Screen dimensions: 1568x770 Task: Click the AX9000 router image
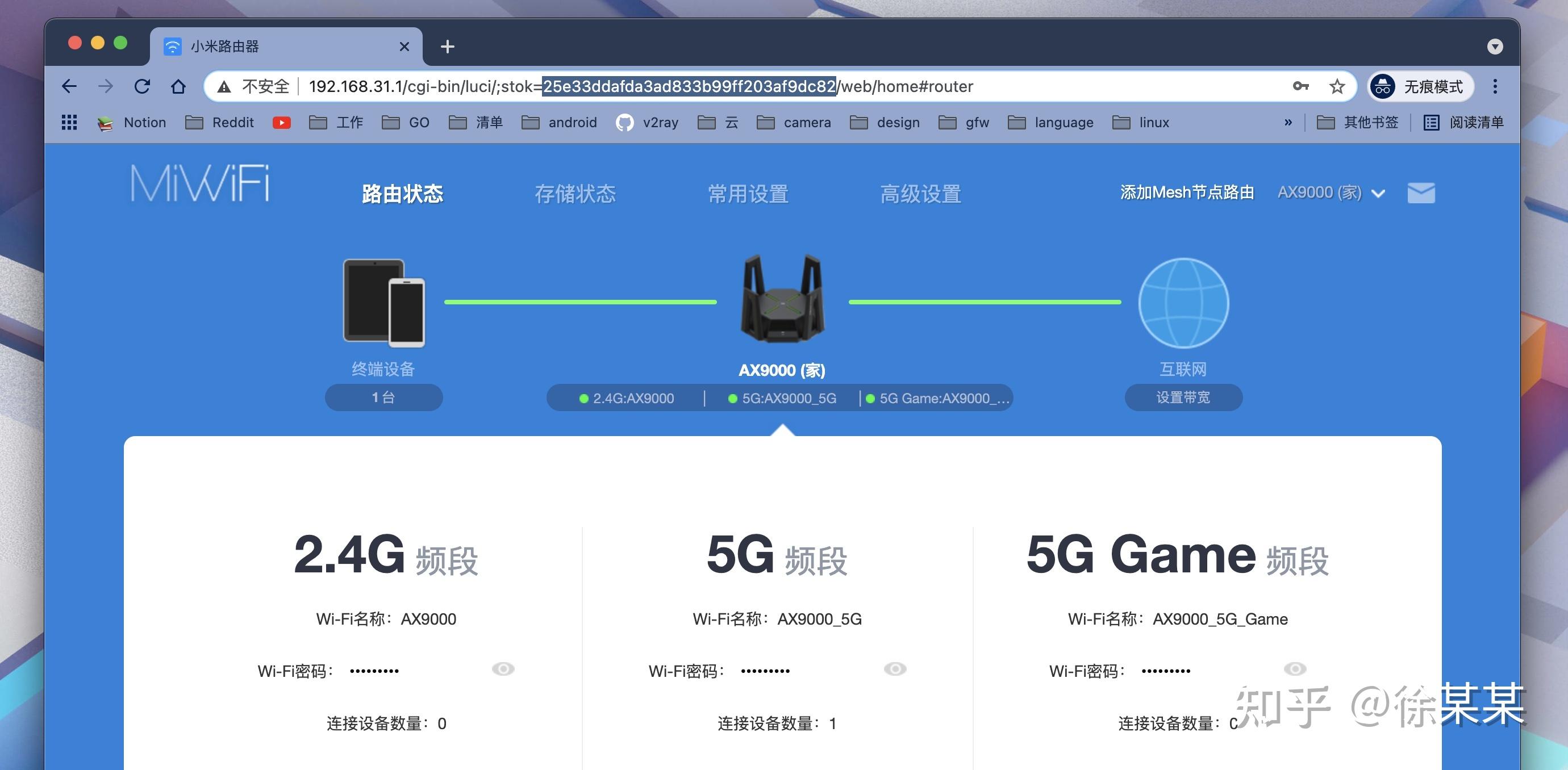(x=782, y=299)
